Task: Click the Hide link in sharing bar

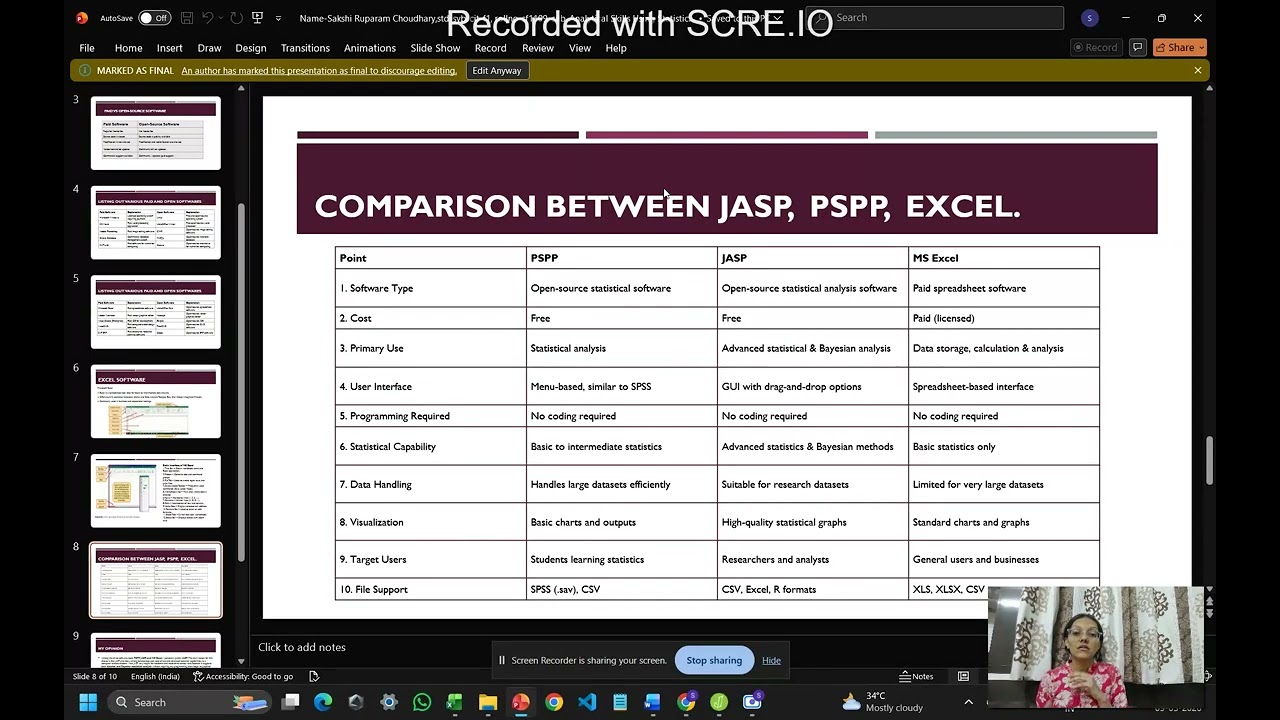Action: [771, 660]
